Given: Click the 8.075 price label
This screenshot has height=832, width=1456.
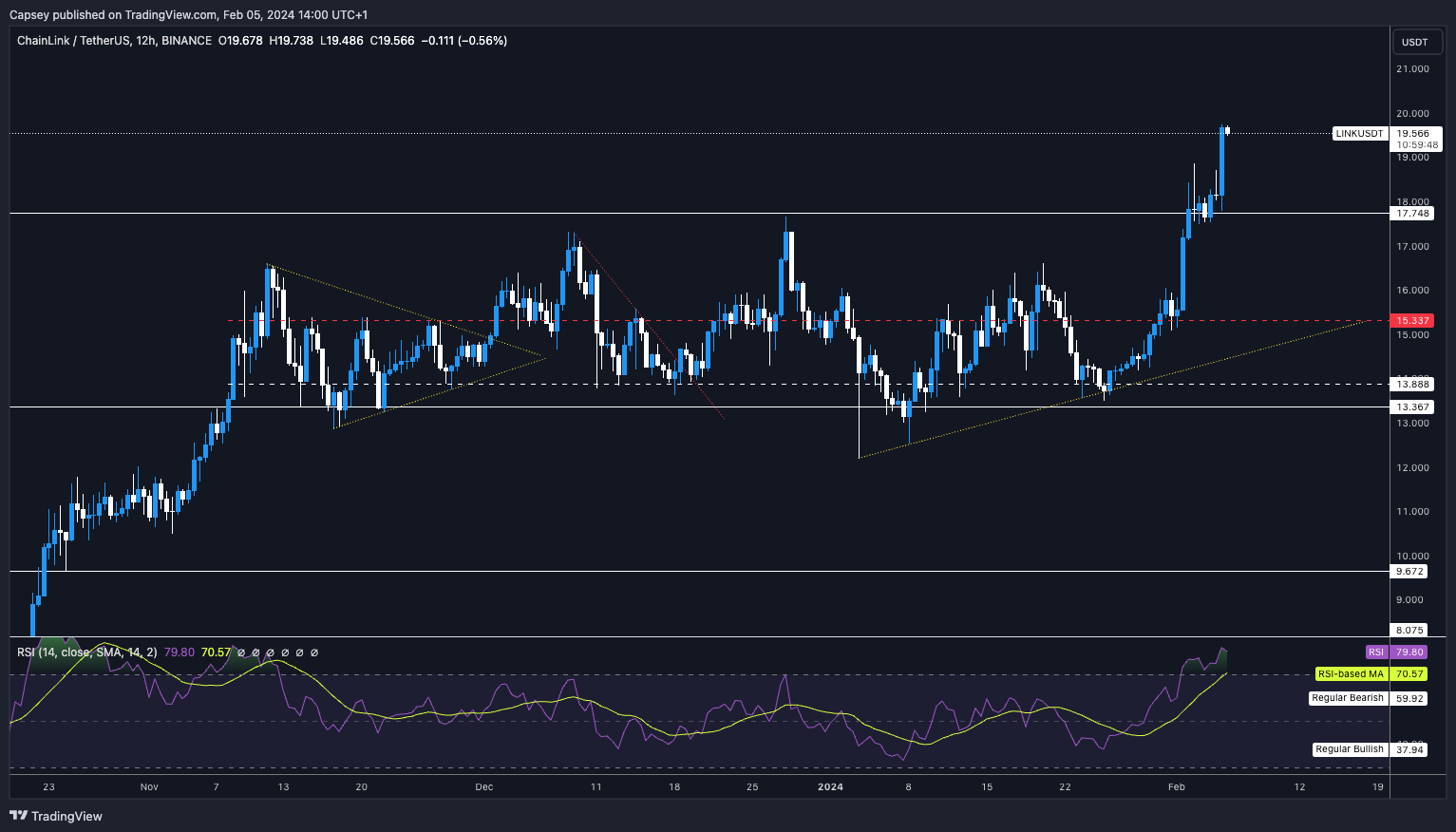Looking at the screenshot, I should [1410, 631].
